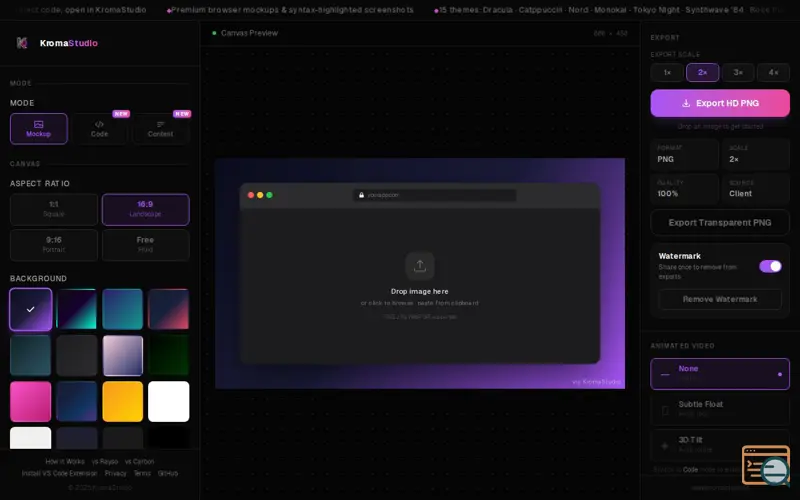Viewport: 800px width, 500px height.
Task: Select the dark green background swatch
Action: 169,355
